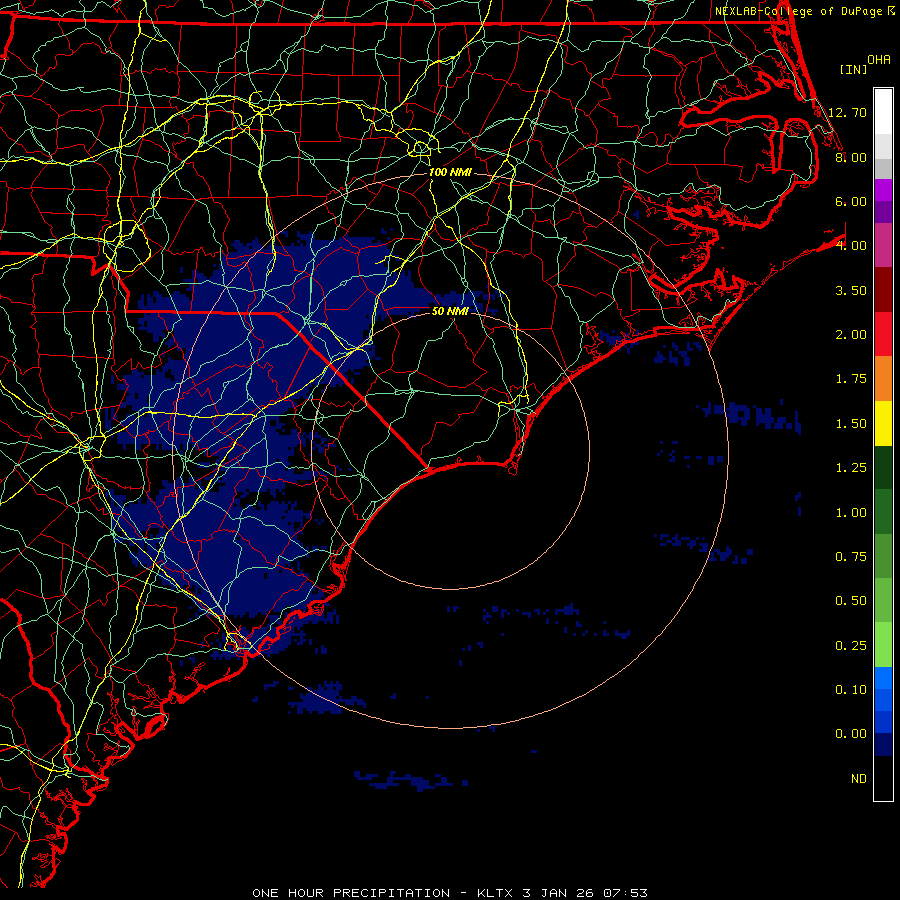Select the orange 1.75 legend swatch
This screenshot has width=900, height=900.
883,379
